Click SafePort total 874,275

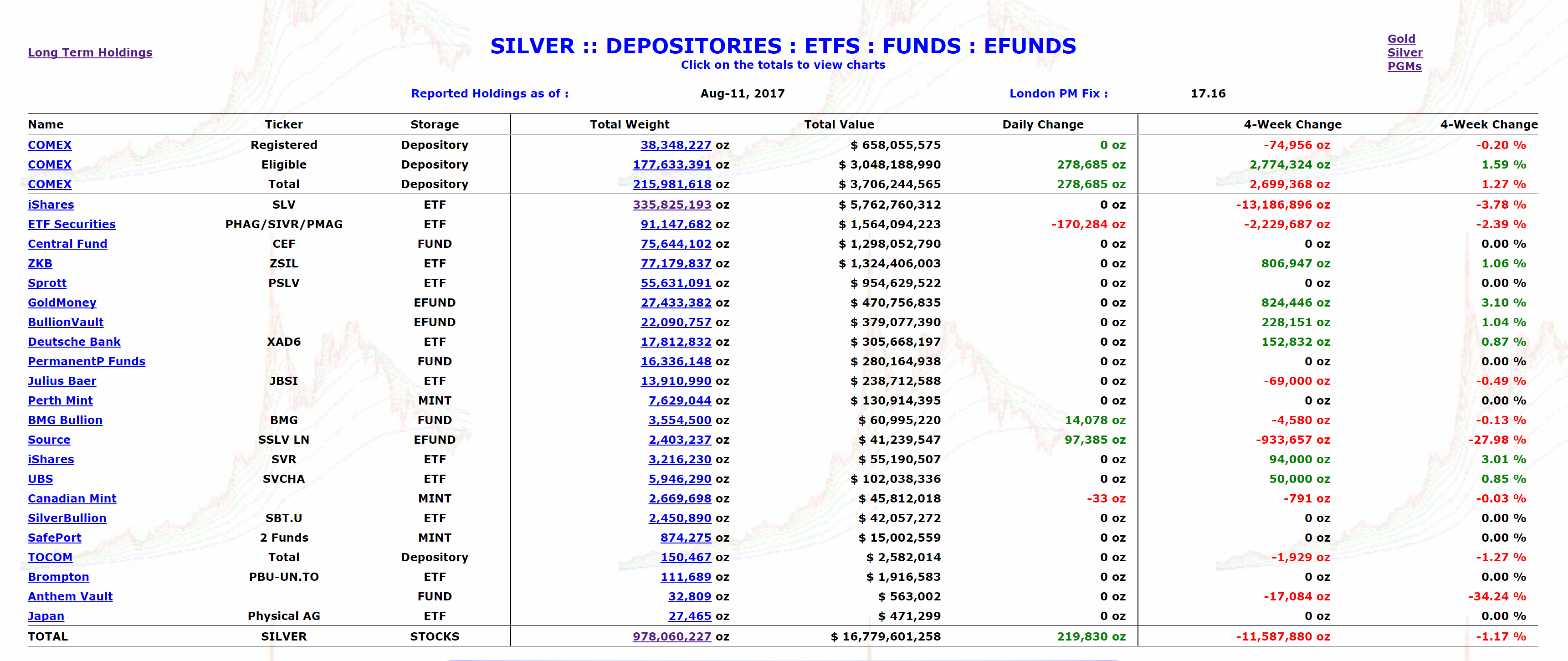[686, 538]
